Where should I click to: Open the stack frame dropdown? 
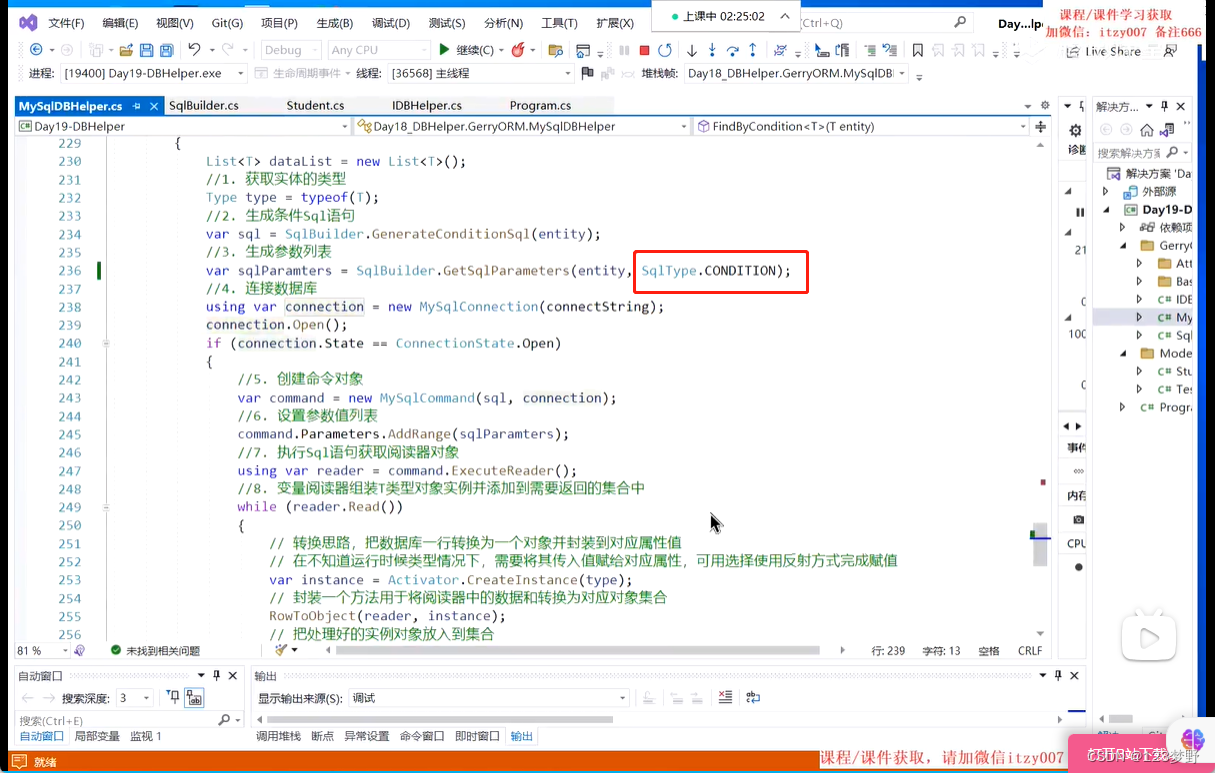[x=796, y=73]
